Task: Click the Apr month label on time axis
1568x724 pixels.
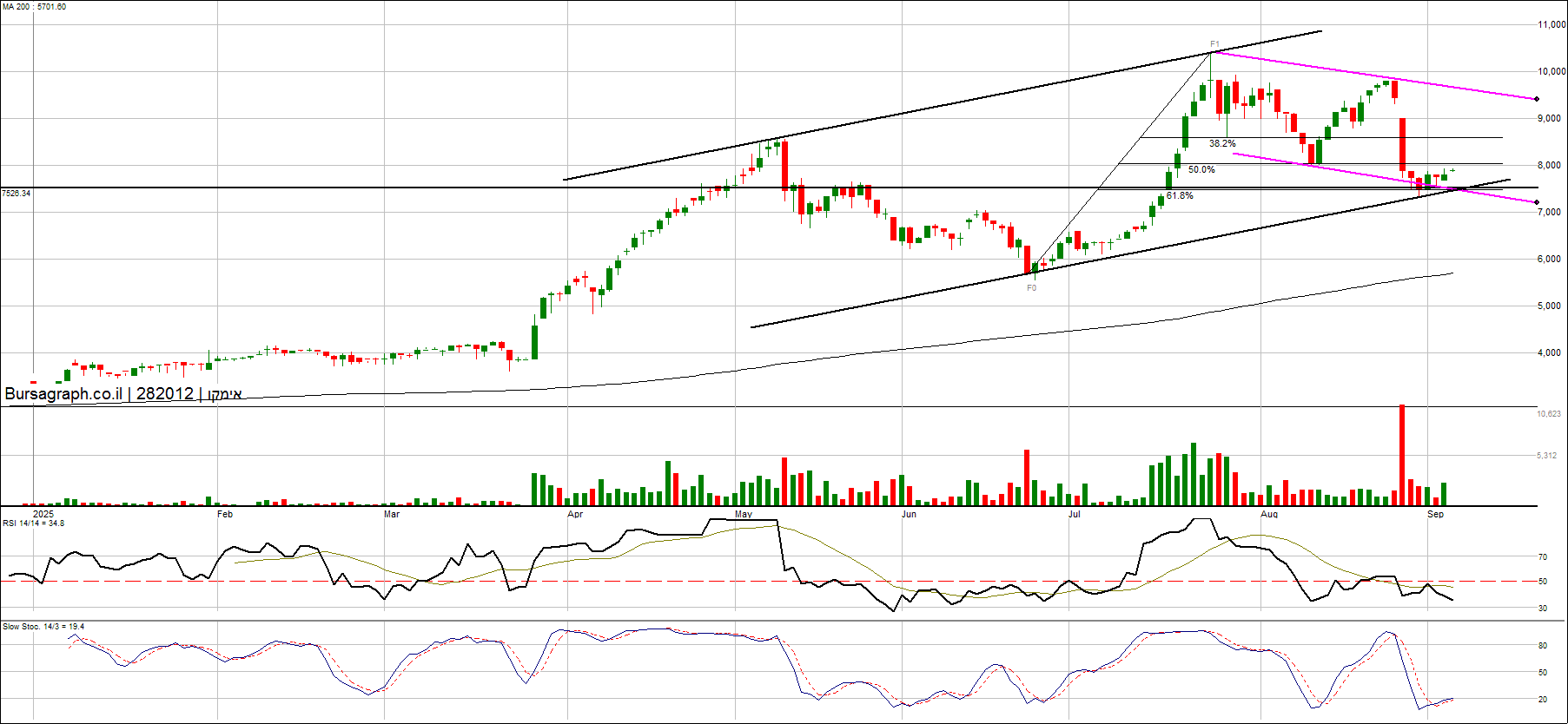Action: 574,515
